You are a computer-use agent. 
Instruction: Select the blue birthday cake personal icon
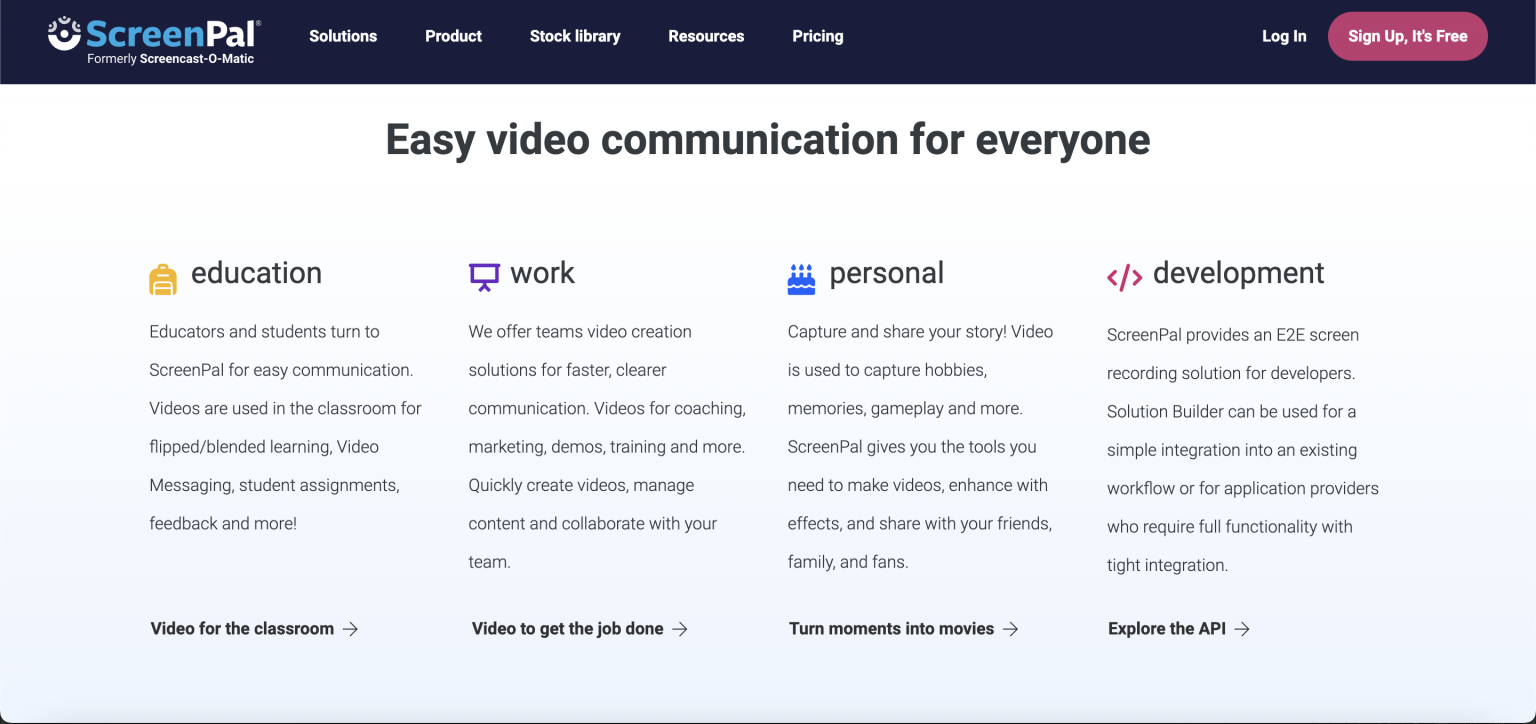coord(800,274)
